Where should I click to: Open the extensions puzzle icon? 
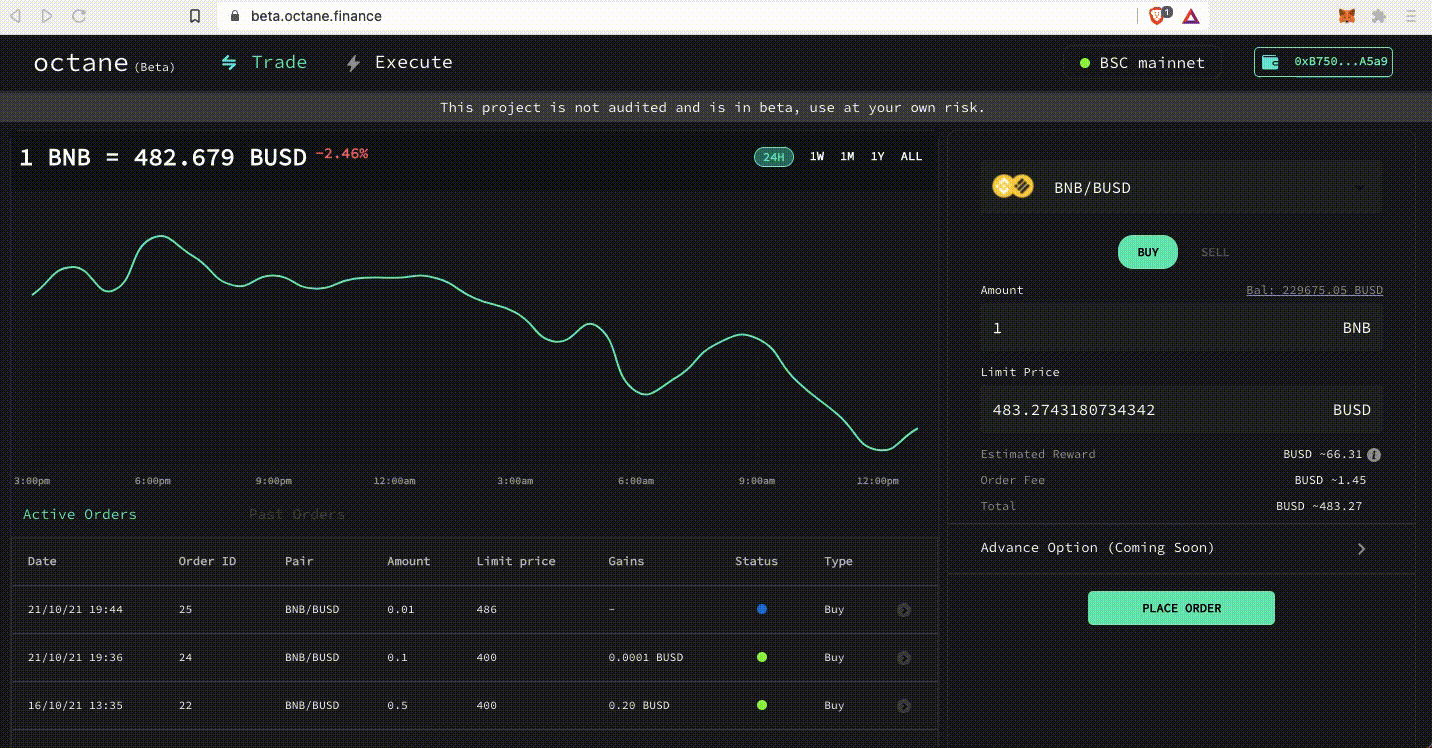[x=1378, y=16]
